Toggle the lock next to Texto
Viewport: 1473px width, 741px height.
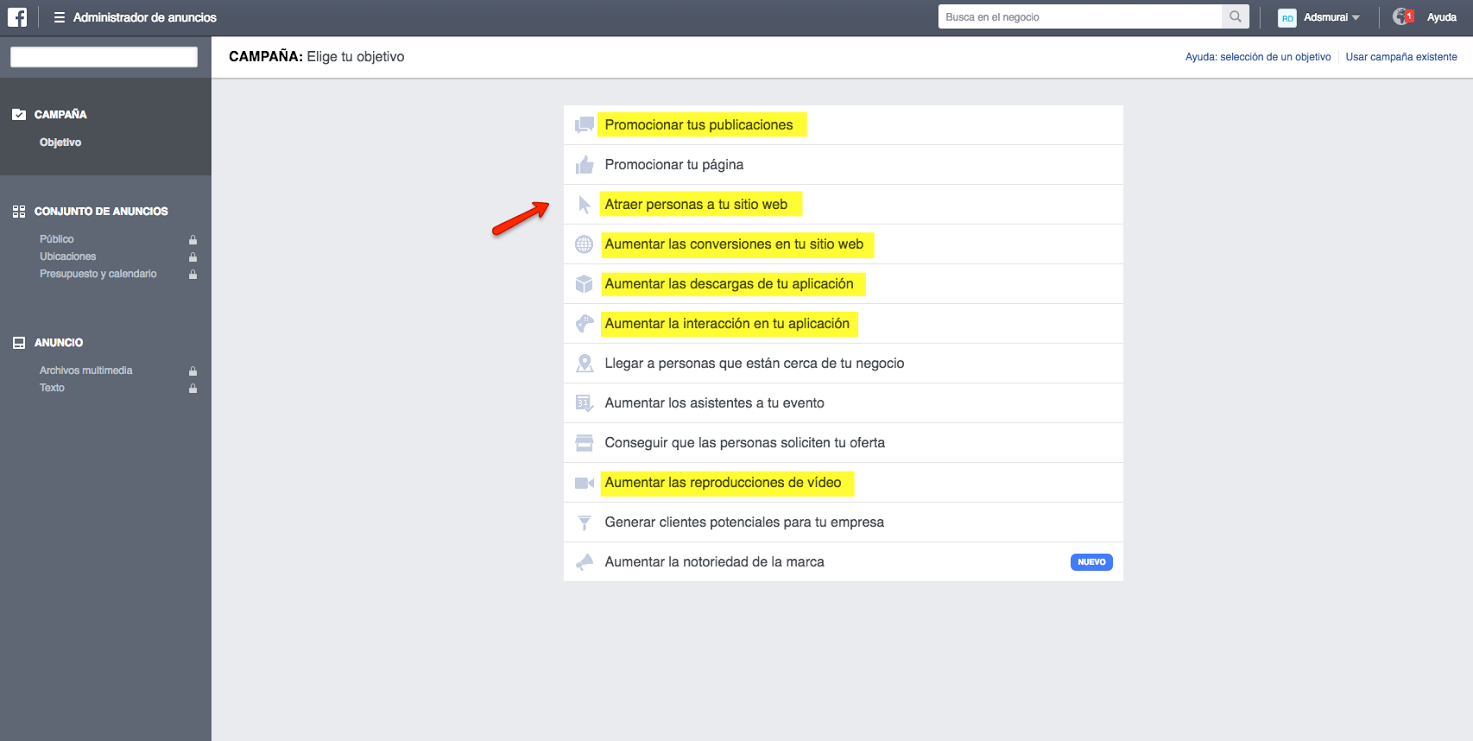[193, 387]
